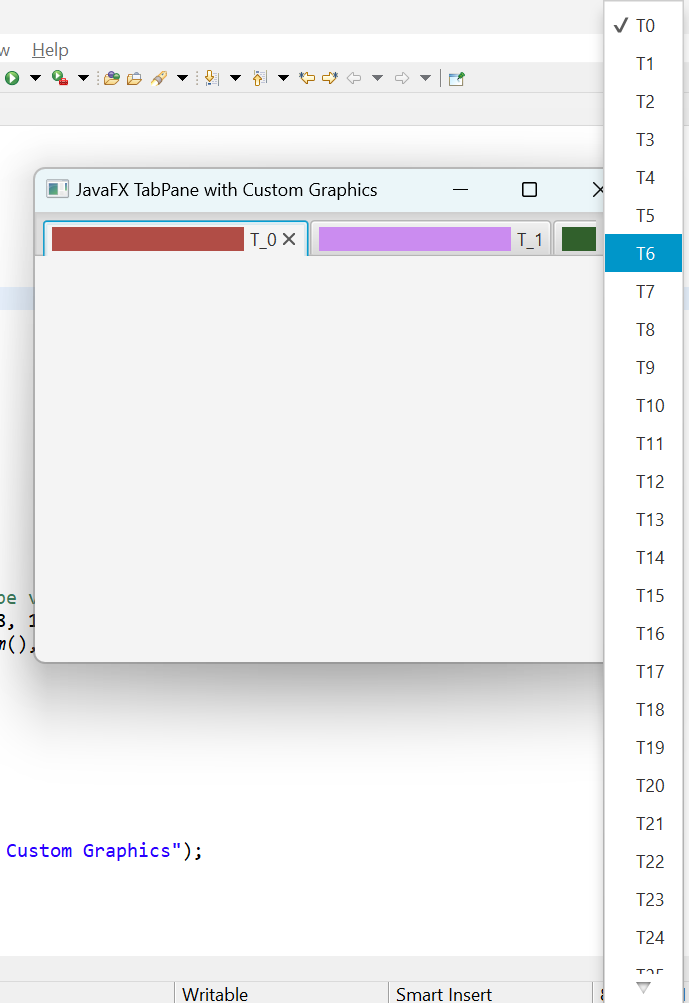This screenshot has width=689, height=1003.
Task: Click the Run Last Tool icon
Action: pyautogui.click(x=59, y=78)
